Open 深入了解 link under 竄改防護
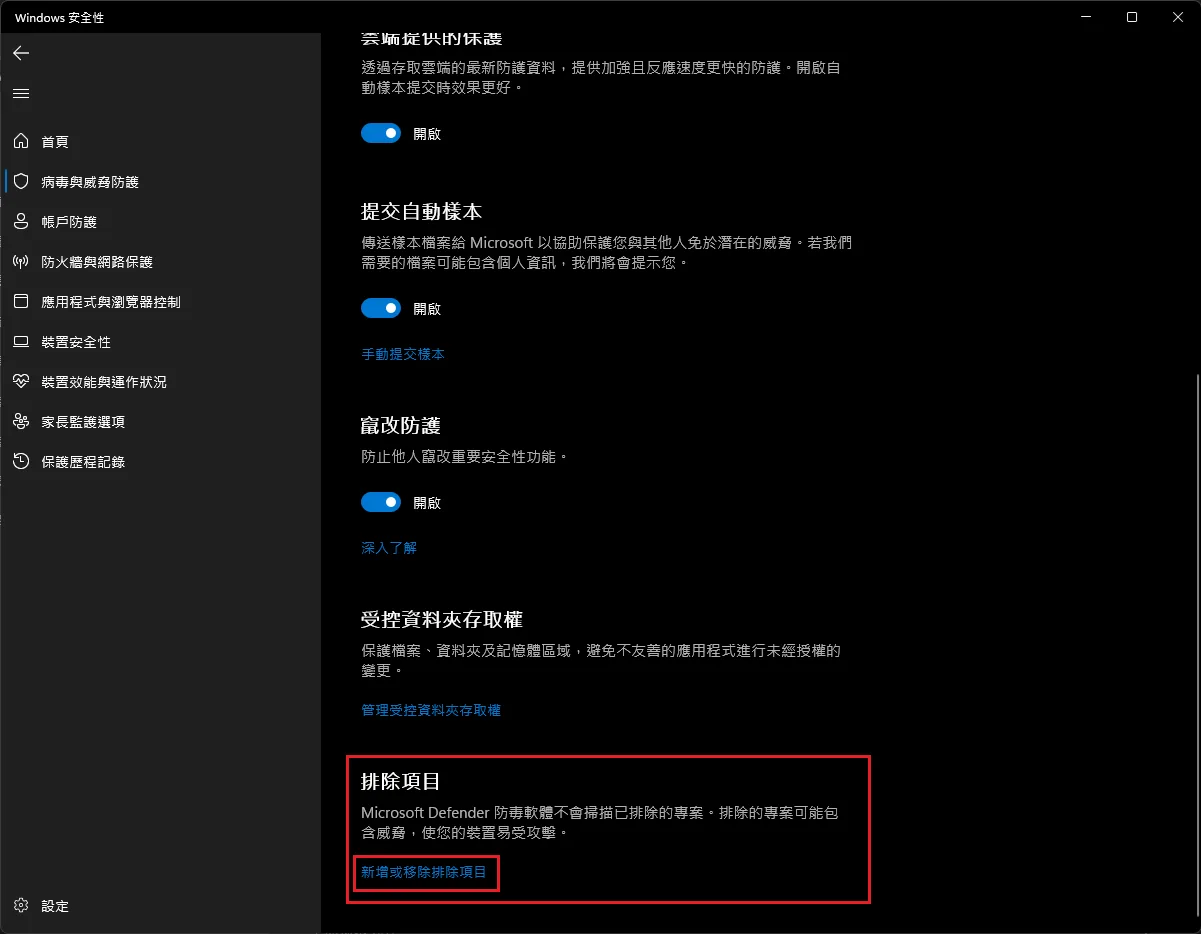 (x=389, y=548)
